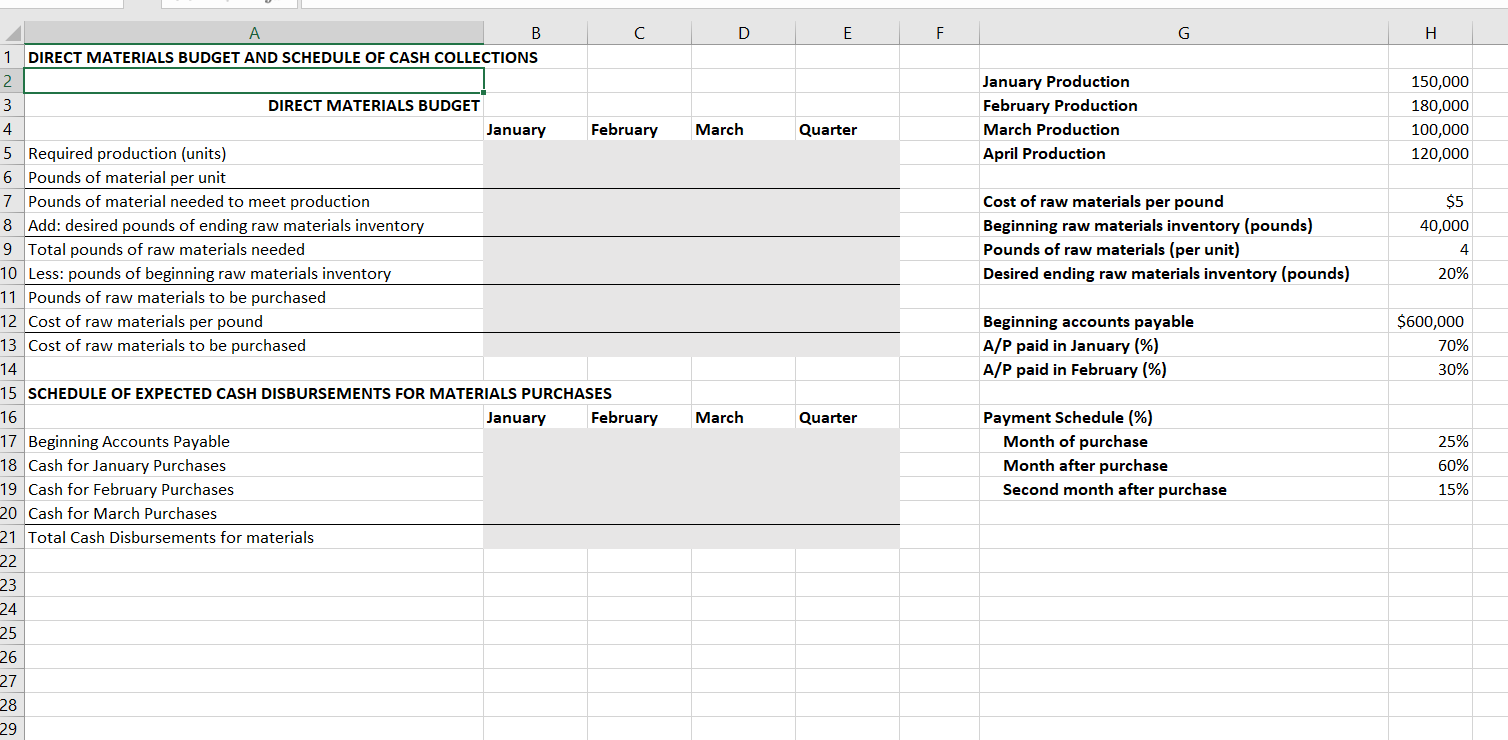Click the empty selected cell A2
The height and width of the screenshot is (740, 1508).
click(x=254, y=81)
